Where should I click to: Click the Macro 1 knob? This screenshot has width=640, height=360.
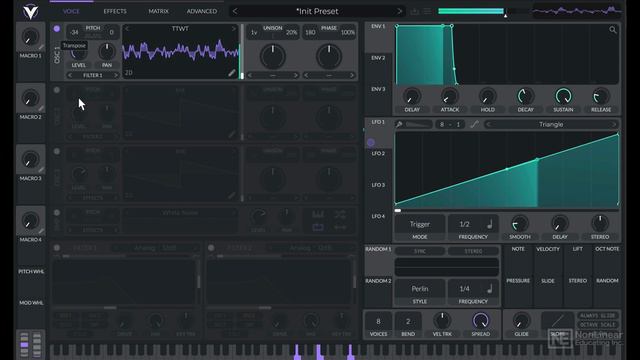(30, 37)
